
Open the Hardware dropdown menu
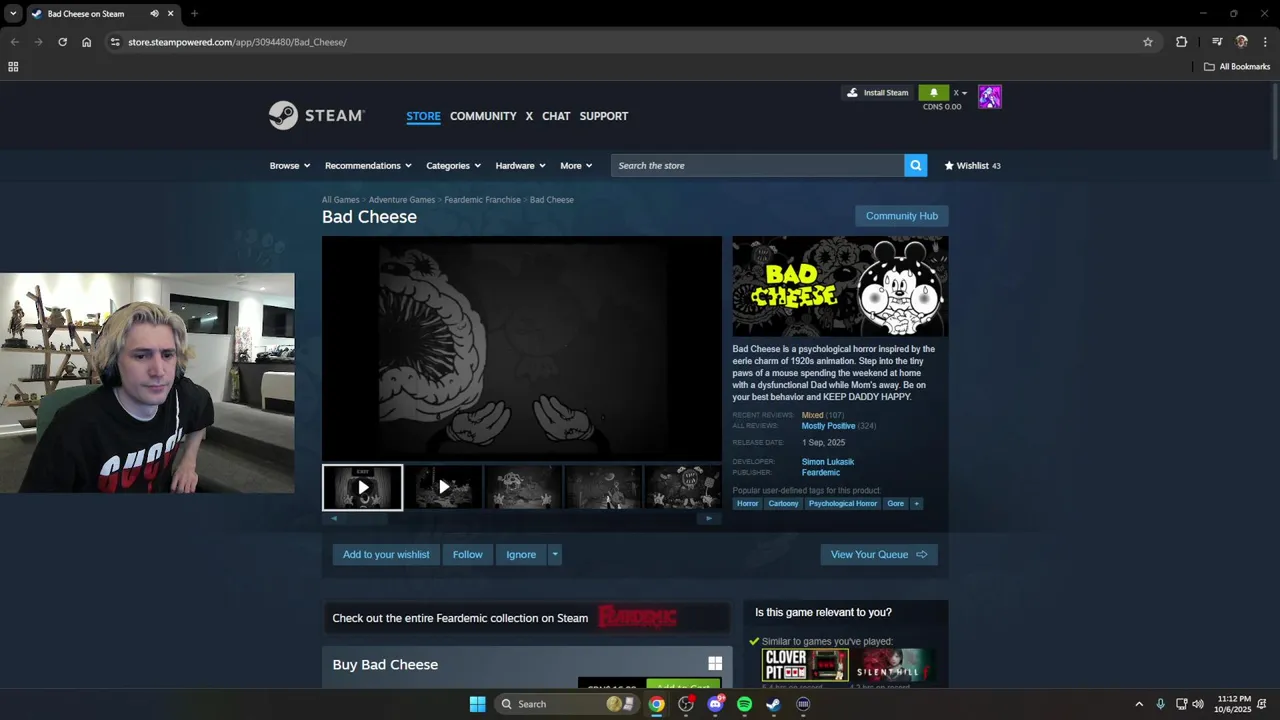pyautogui.click(x=520, y=166)
